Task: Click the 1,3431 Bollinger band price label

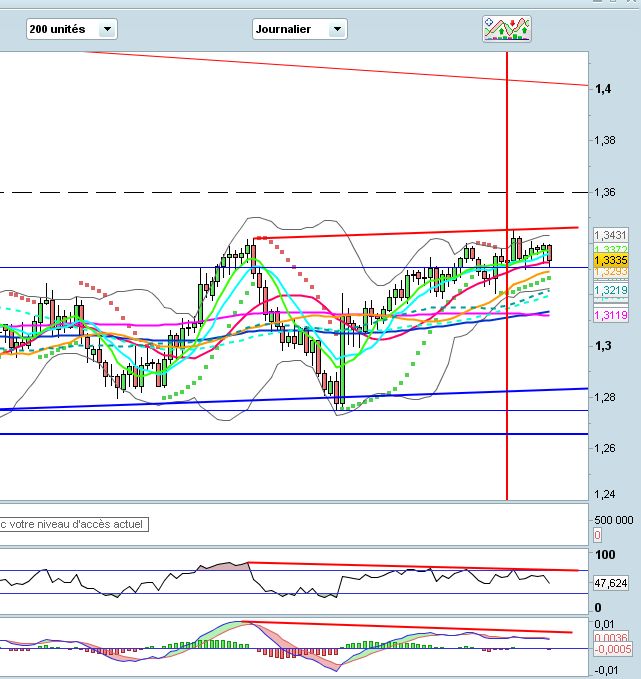Action: [x=611, y=235]
